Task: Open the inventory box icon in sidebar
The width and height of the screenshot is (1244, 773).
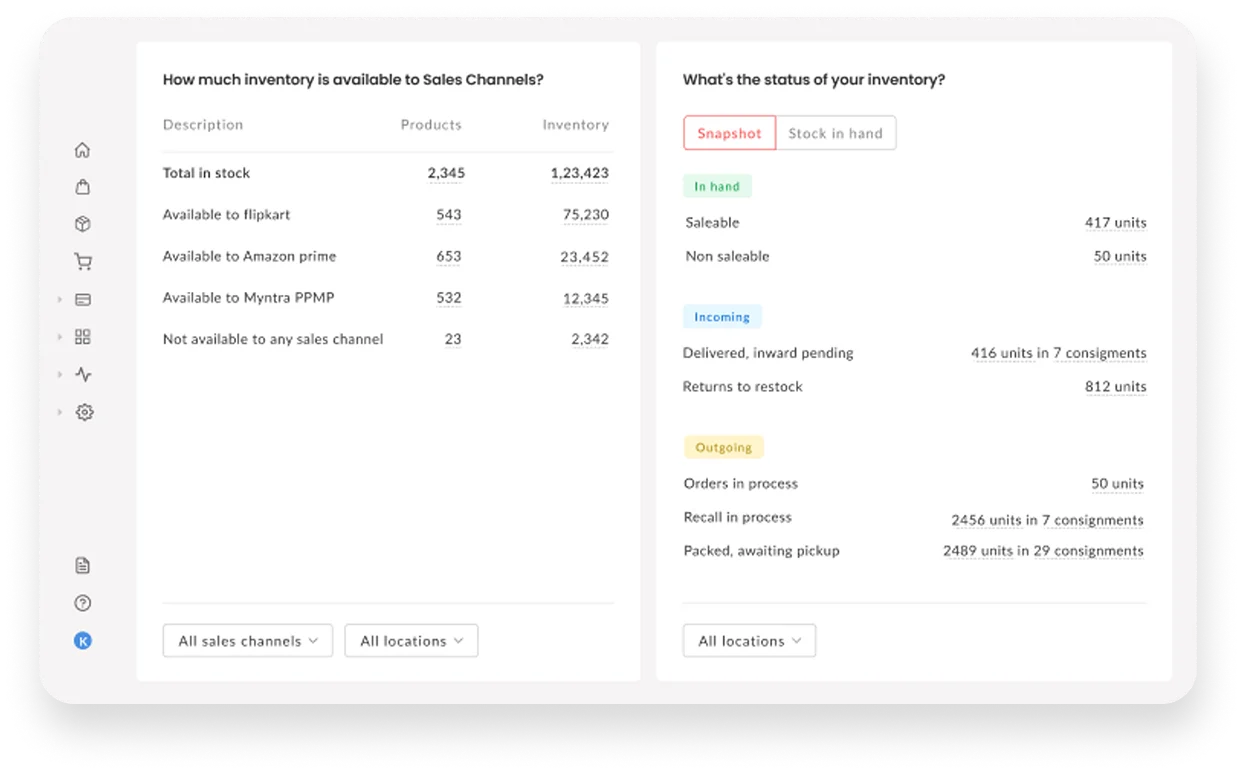Action: point(83,224)
